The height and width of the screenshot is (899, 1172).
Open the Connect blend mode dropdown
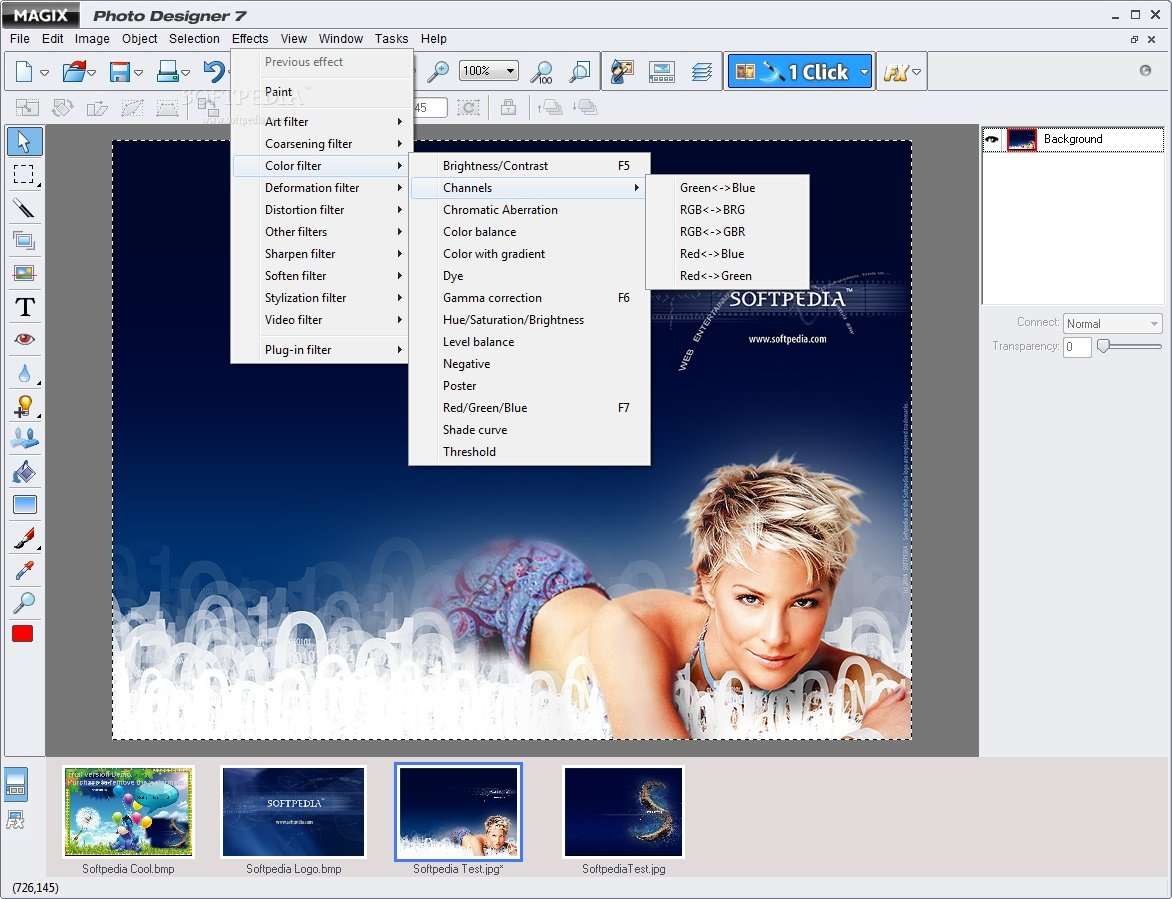[1112, 324]
